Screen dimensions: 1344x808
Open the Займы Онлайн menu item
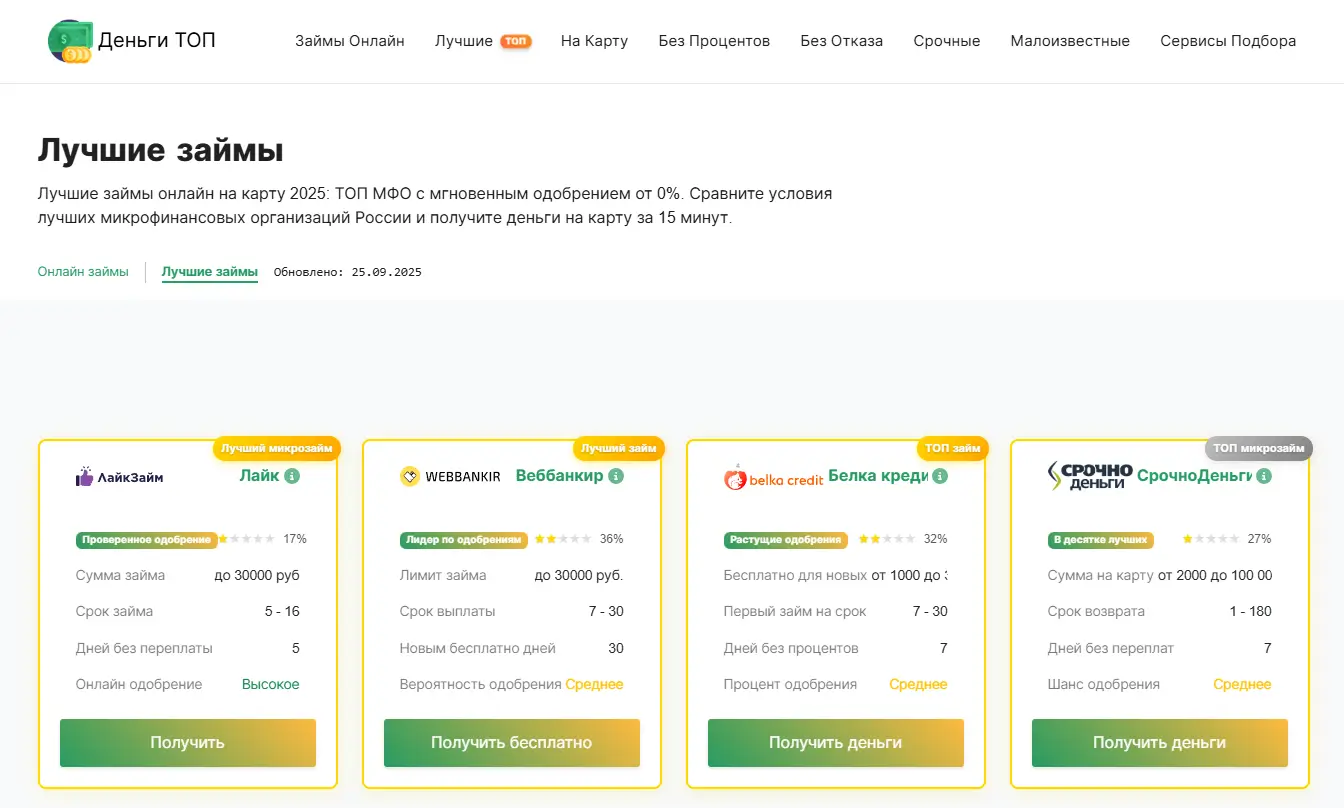(x=350, y=41)
